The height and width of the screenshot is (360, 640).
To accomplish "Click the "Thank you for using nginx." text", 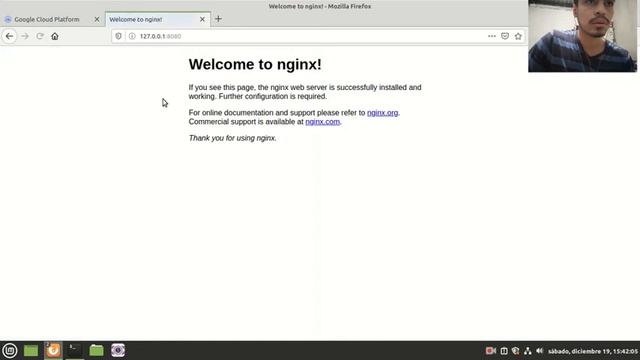I will point(232,138).
